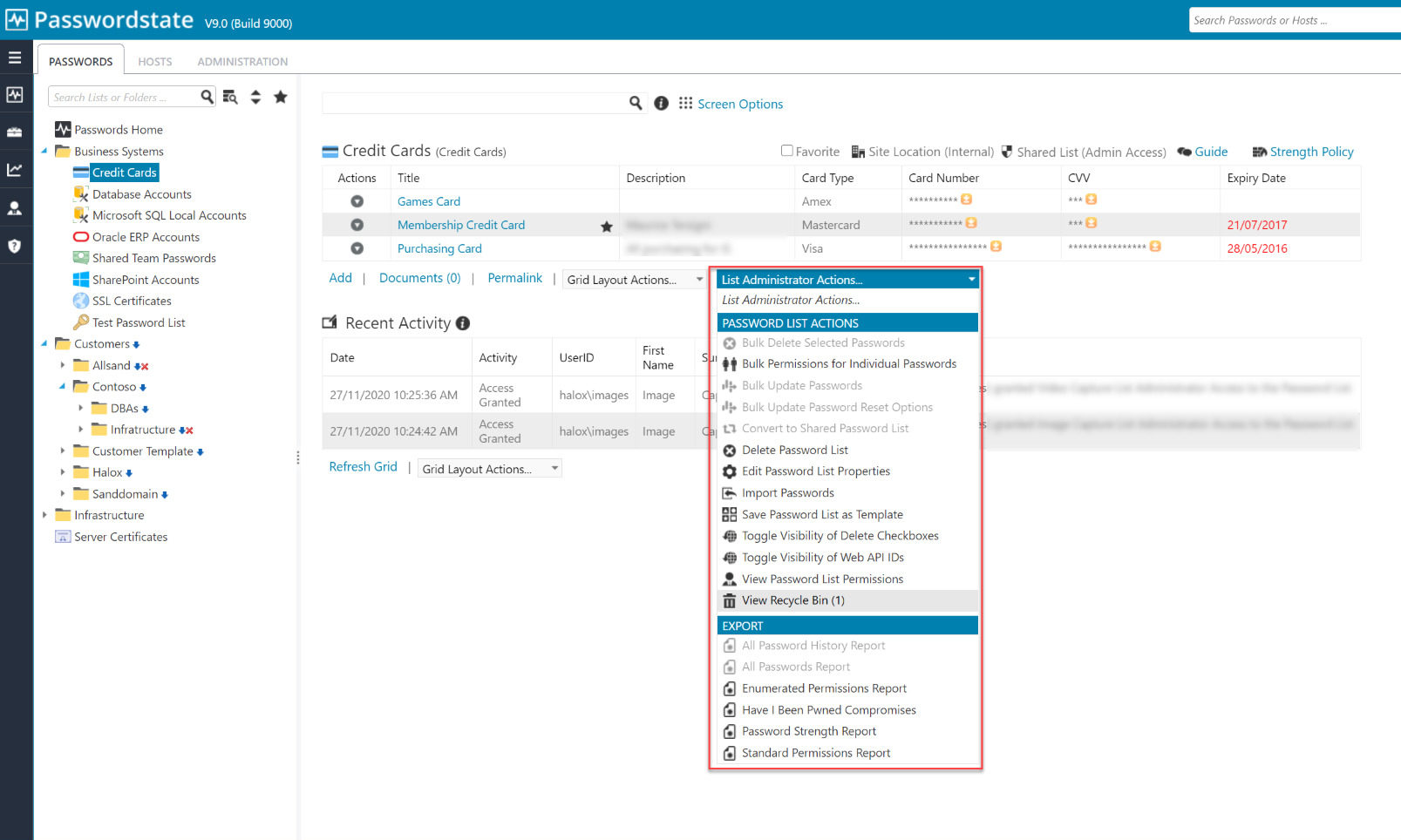
Task: Select the Passwords Home icon in left sidebar
Action: click(16, 94)
